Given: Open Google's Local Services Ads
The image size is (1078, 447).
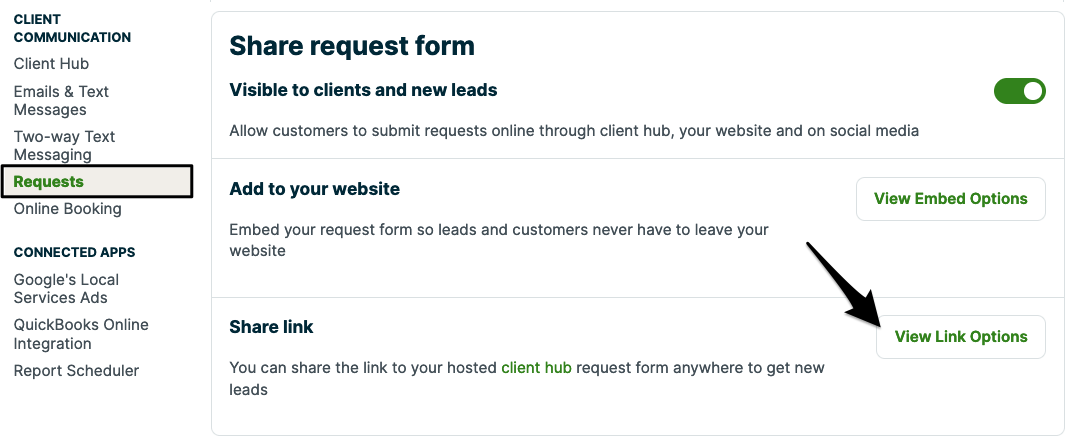Looking at the screenshot, I should 66,289.
